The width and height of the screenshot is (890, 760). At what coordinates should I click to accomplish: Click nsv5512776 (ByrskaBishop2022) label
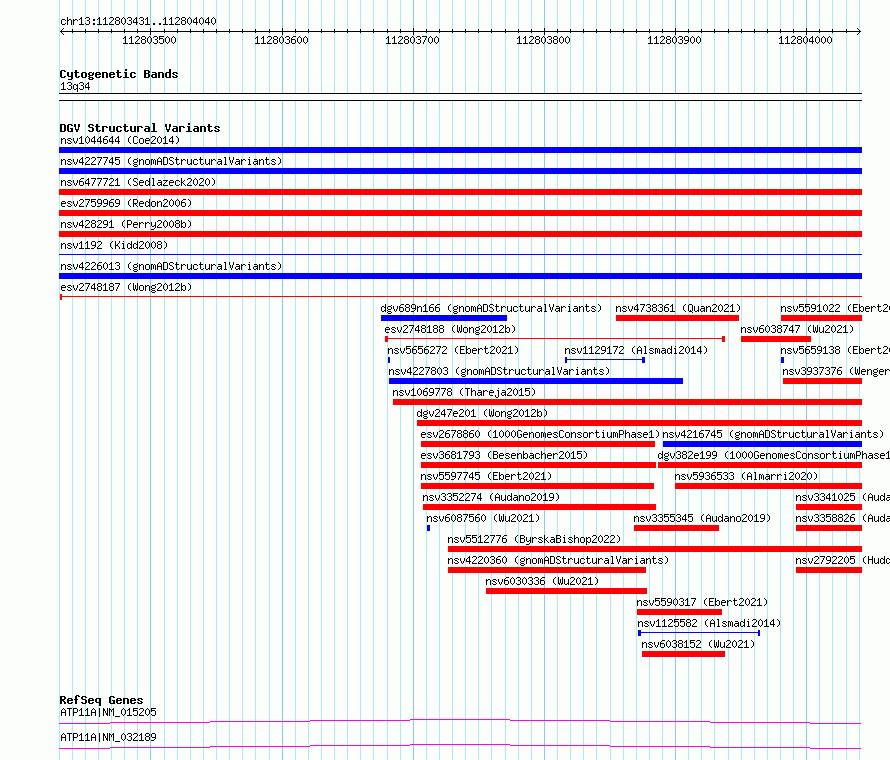pos(534,539)
